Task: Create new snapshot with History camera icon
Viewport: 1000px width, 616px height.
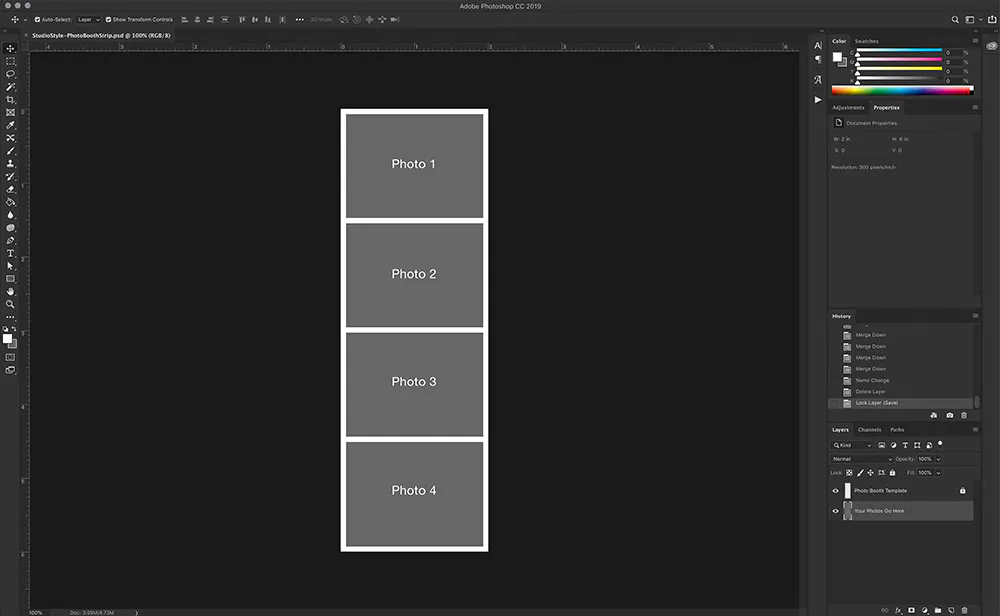Action: (x=950, y=415)
